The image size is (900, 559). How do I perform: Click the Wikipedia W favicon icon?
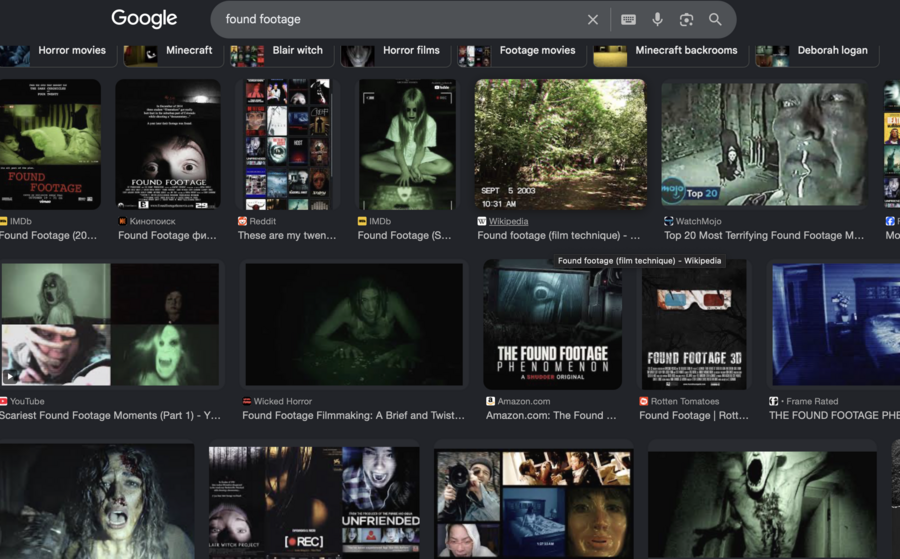pos(482,222)
